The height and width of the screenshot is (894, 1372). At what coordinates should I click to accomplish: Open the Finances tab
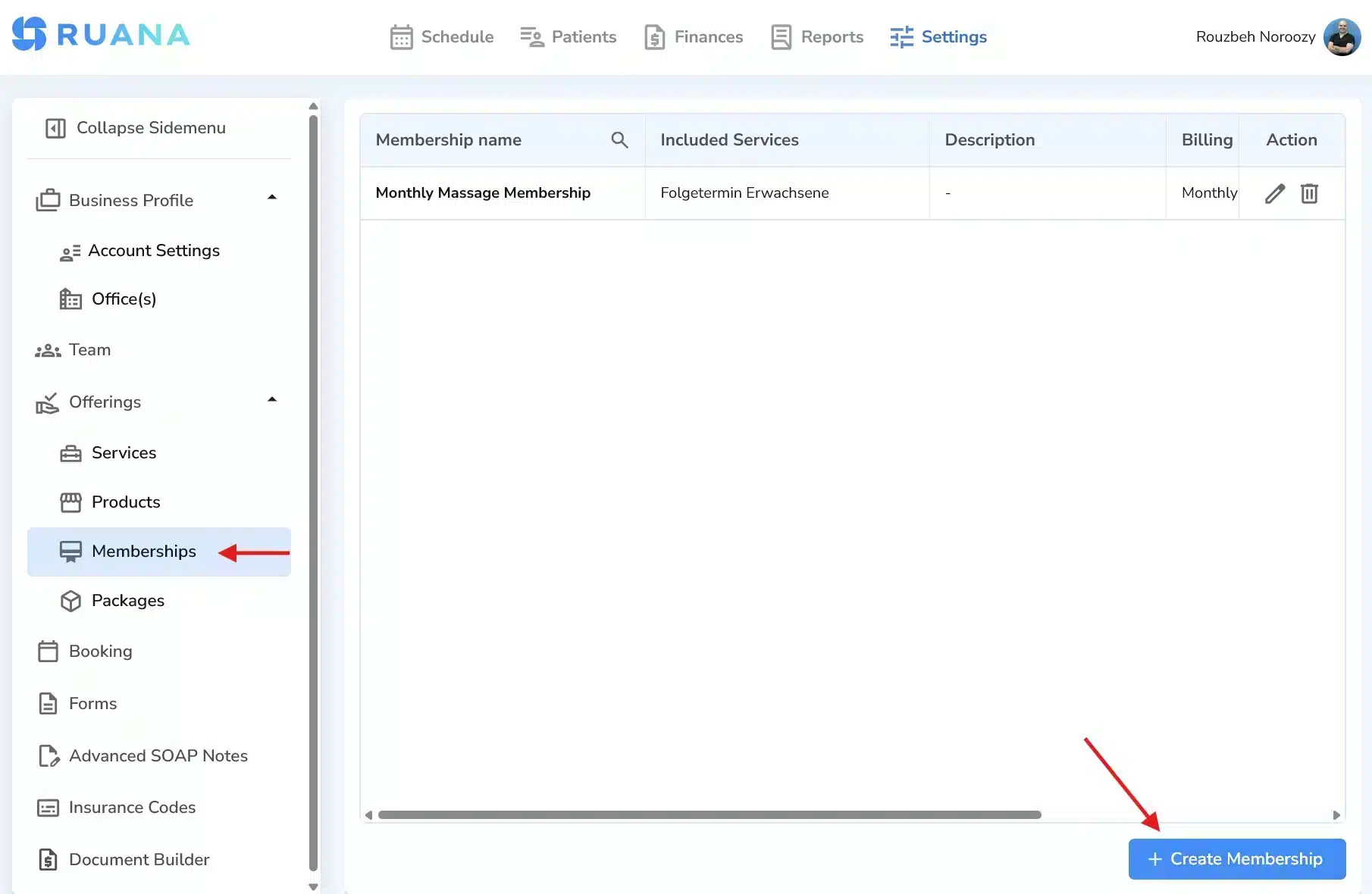click(x=693, y=37)
